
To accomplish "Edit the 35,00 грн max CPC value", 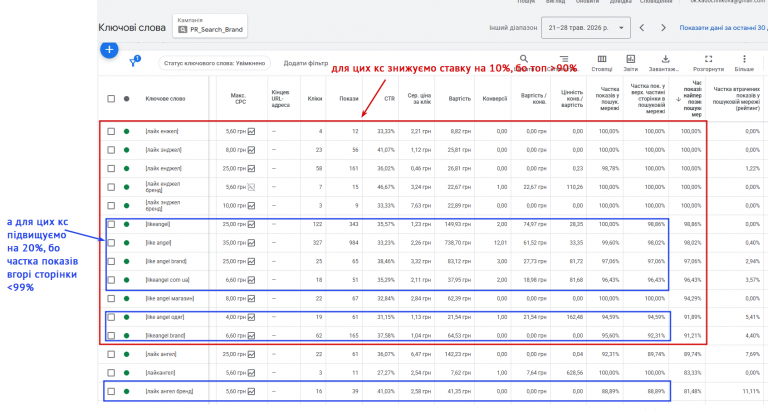I will pyautogui.click(x=235, y=243).
